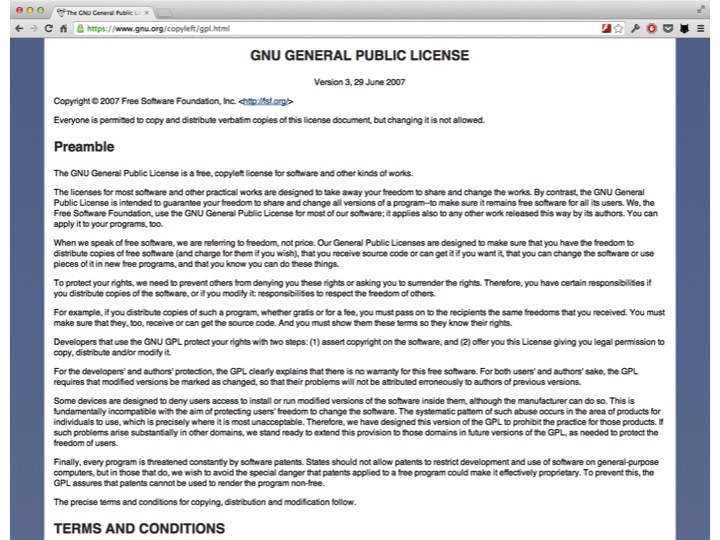Bookmark this page with the star icon

pos(619,28)
